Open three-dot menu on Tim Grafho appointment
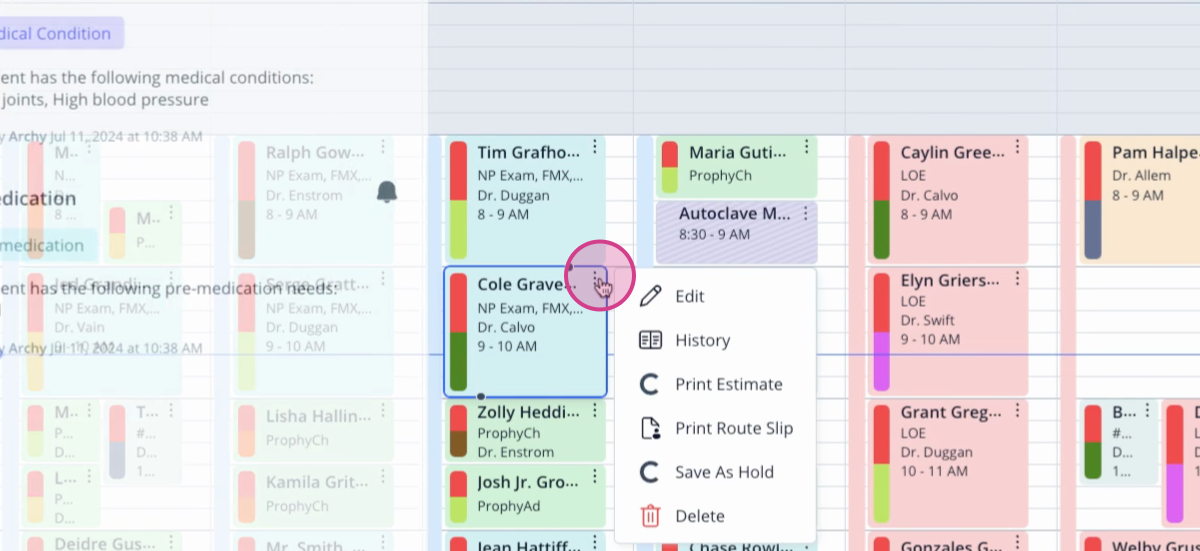Viewport: 1200px width, 551px height. pos(595,148)
